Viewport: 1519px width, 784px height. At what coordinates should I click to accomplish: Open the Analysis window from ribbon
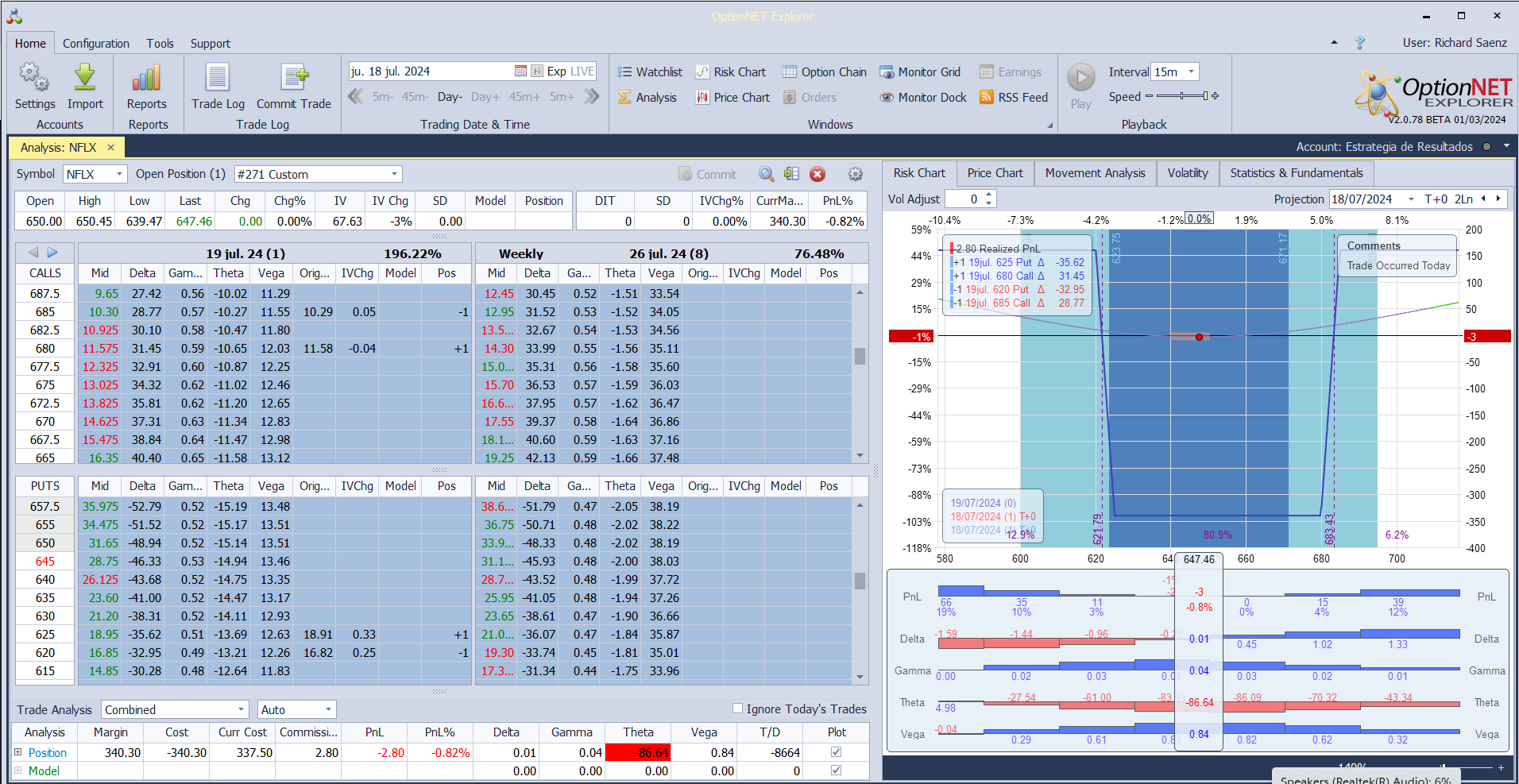pos(647,98)
